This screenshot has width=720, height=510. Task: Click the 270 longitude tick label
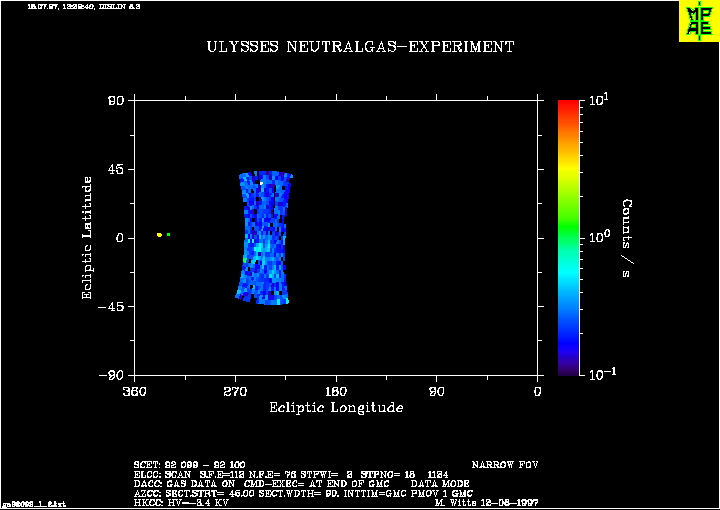(x=236, y=392)
